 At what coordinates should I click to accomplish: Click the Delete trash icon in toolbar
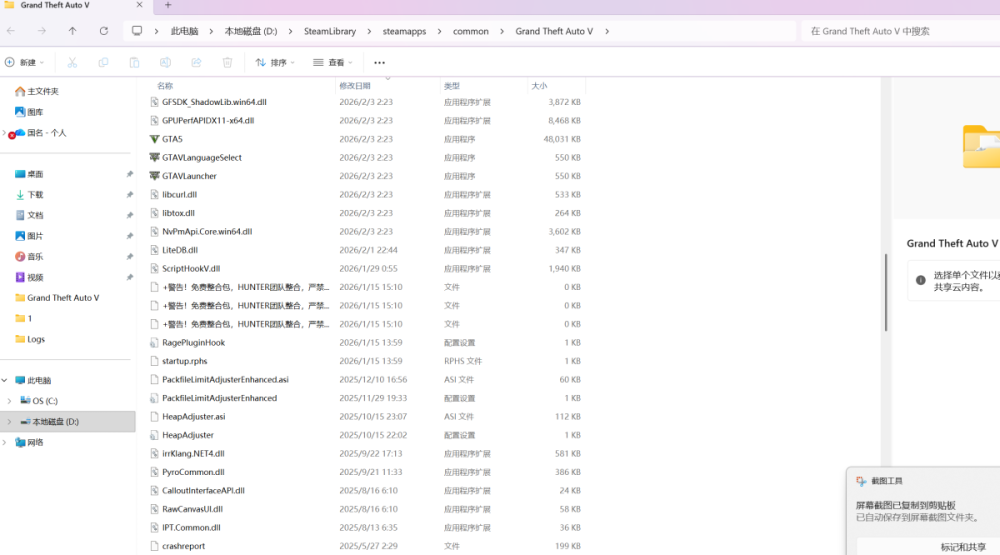pos(227,62)
